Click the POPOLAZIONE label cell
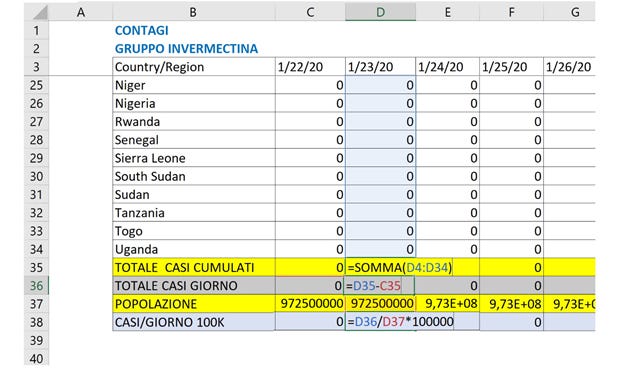The height and width of the screenshot is (392, 642). coord(194,304)
